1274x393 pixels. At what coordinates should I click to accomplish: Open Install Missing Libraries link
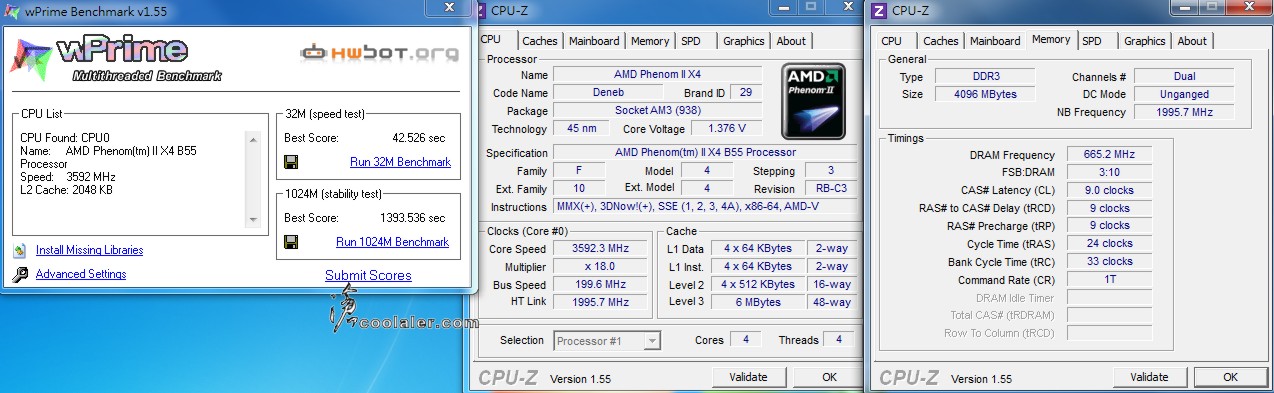click(89, 250)
